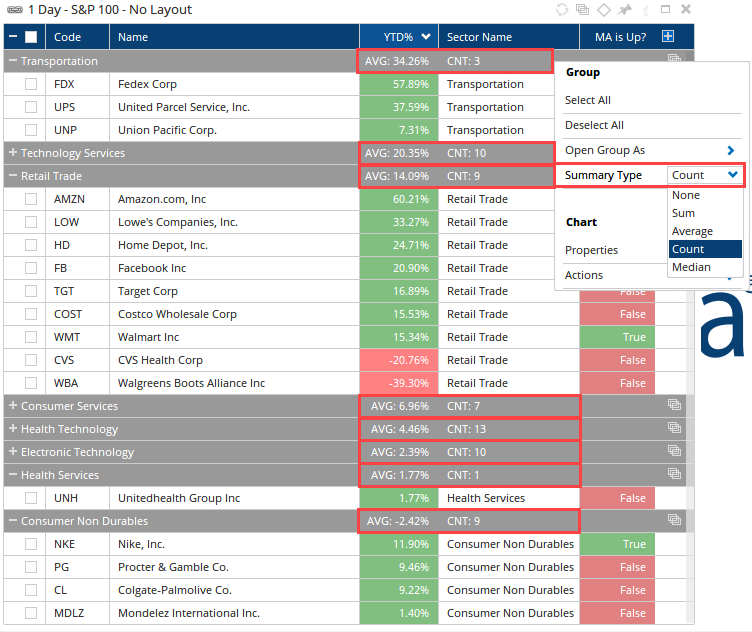Viewport: 752px width, 632px height.
Task: Click the -39.30% YTD cell
Action: [x=399, y=383]
